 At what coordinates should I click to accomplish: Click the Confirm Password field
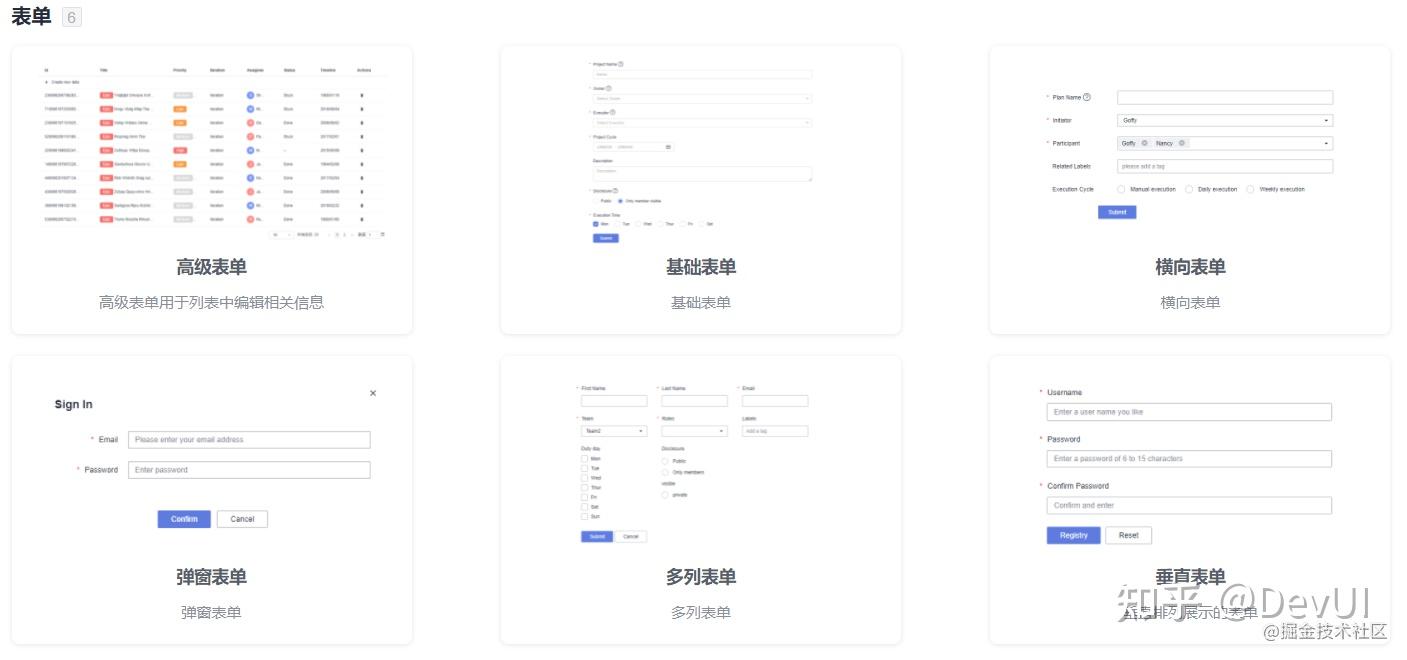[x=1189, y=506]
